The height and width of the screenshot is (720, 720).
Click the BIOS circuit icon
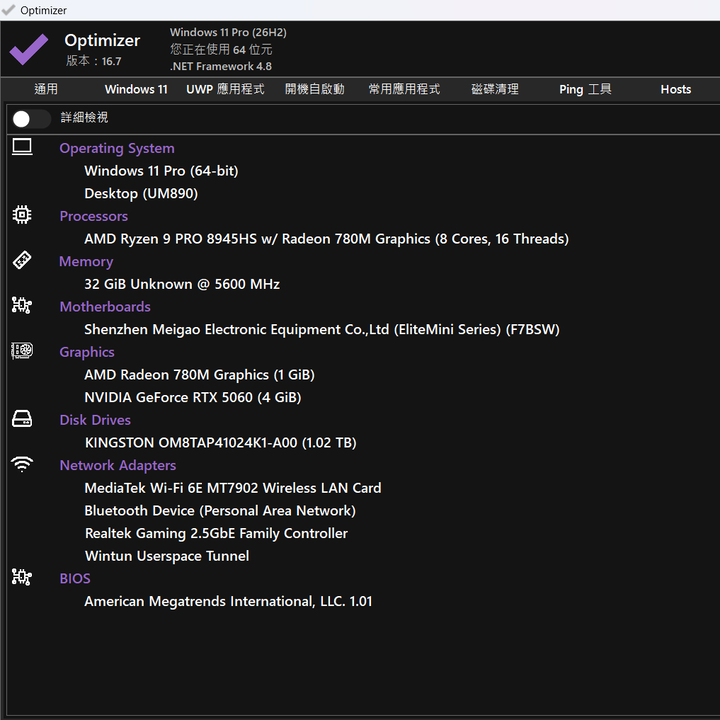22,577
